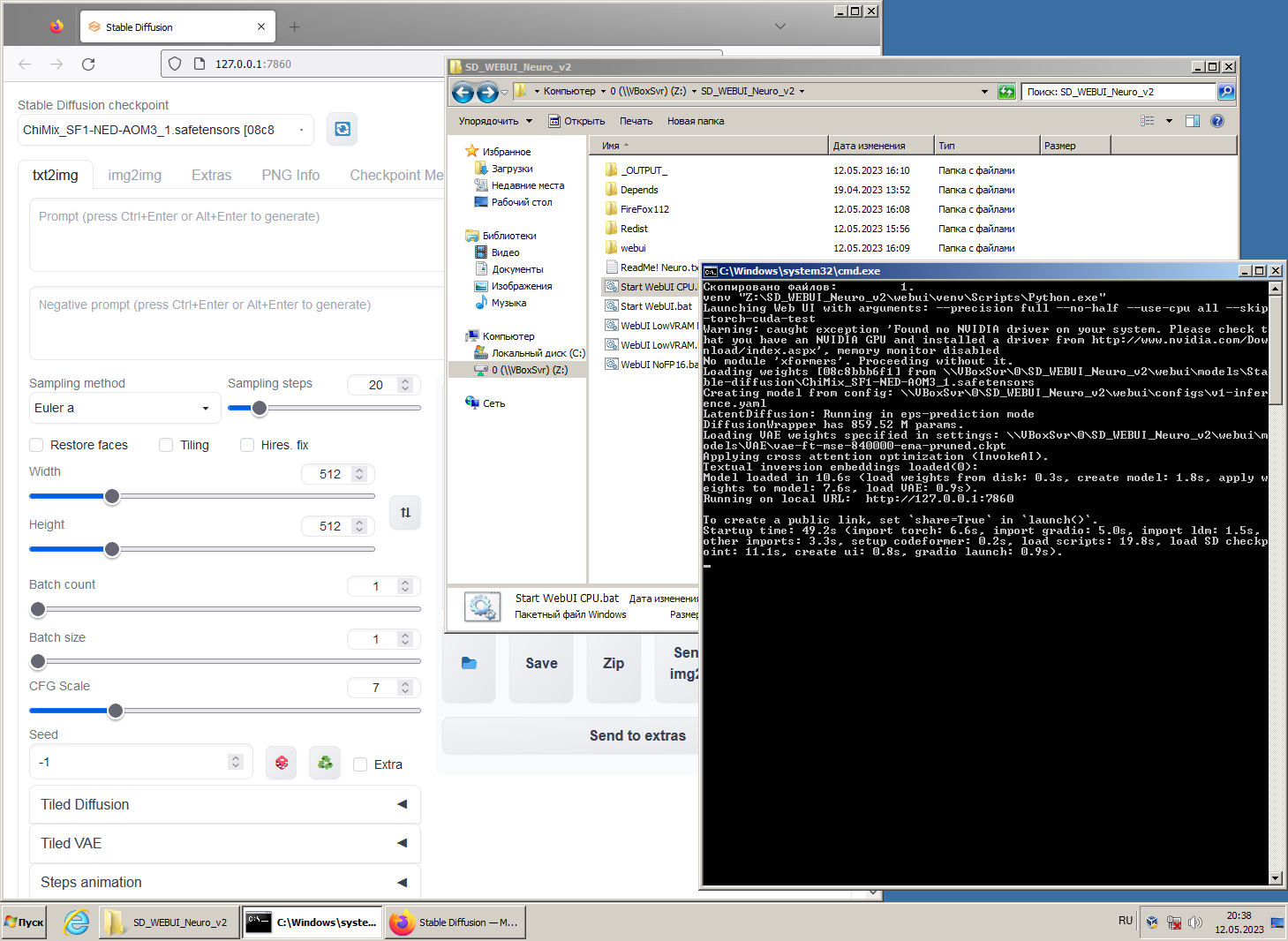Adjust the Width slider
Viewport: 1288px width, 941px height.
click(x=202, y=496)
